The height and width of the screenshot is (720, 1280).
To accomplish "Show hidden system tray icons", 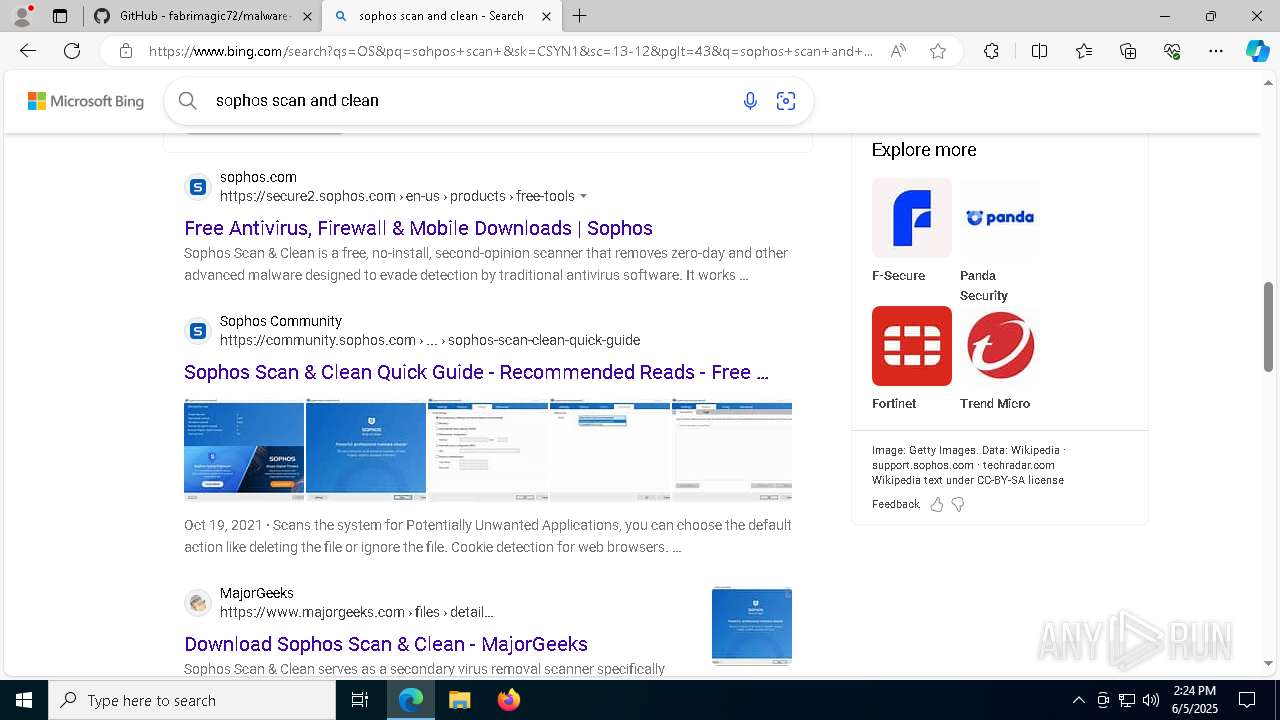I will coord(1078,700).
